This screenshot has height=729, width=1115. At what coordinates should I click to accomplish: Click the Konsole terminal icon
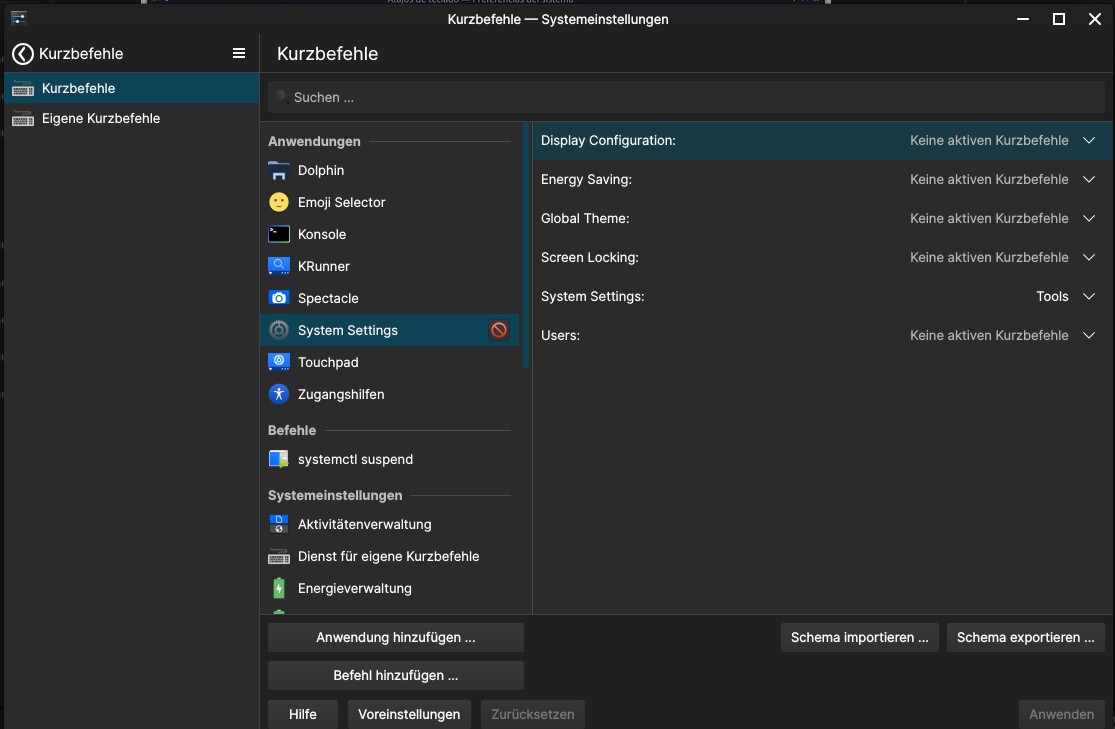tap(279, 234)
